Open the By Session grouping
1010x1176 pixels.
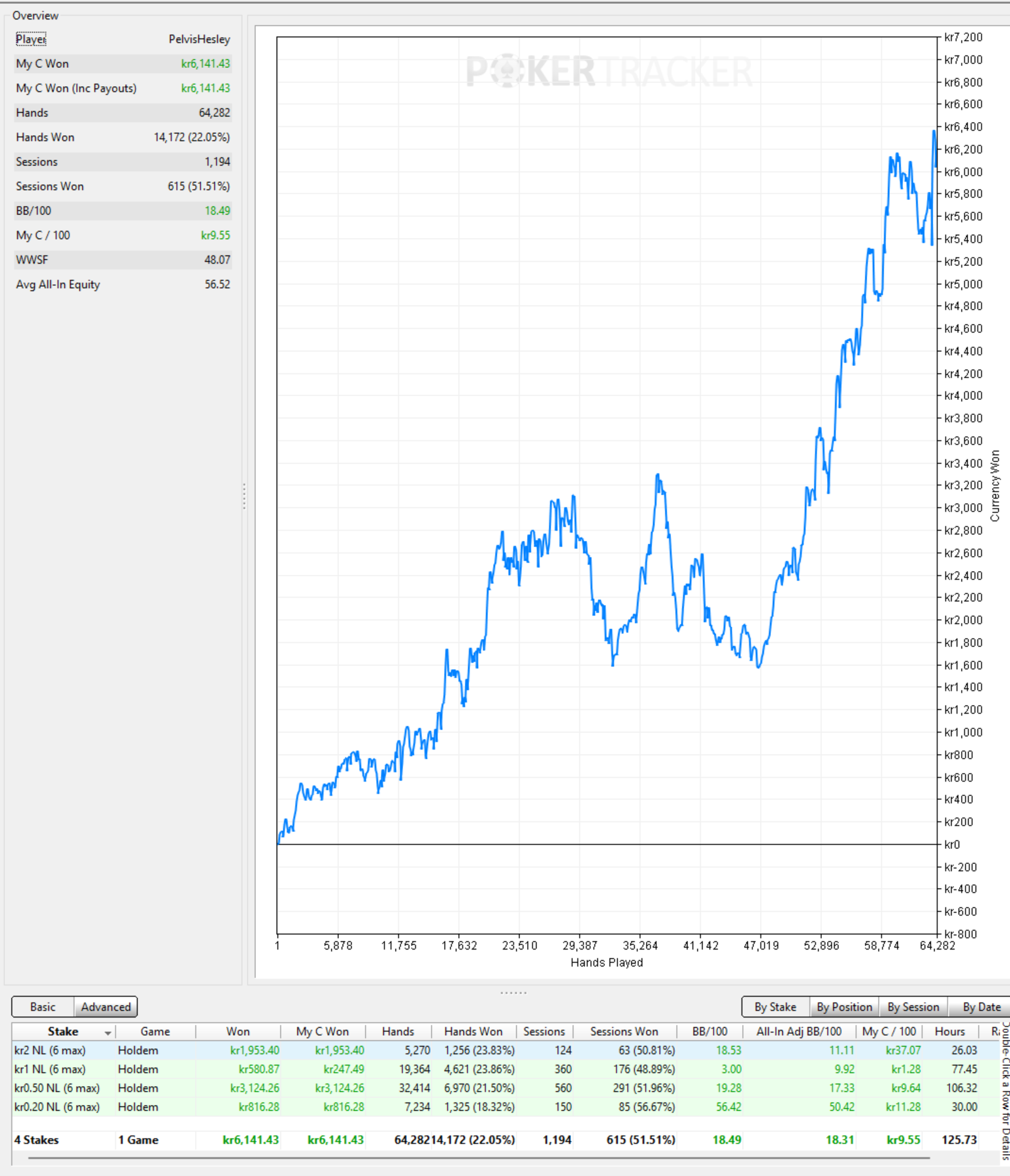913,1007
